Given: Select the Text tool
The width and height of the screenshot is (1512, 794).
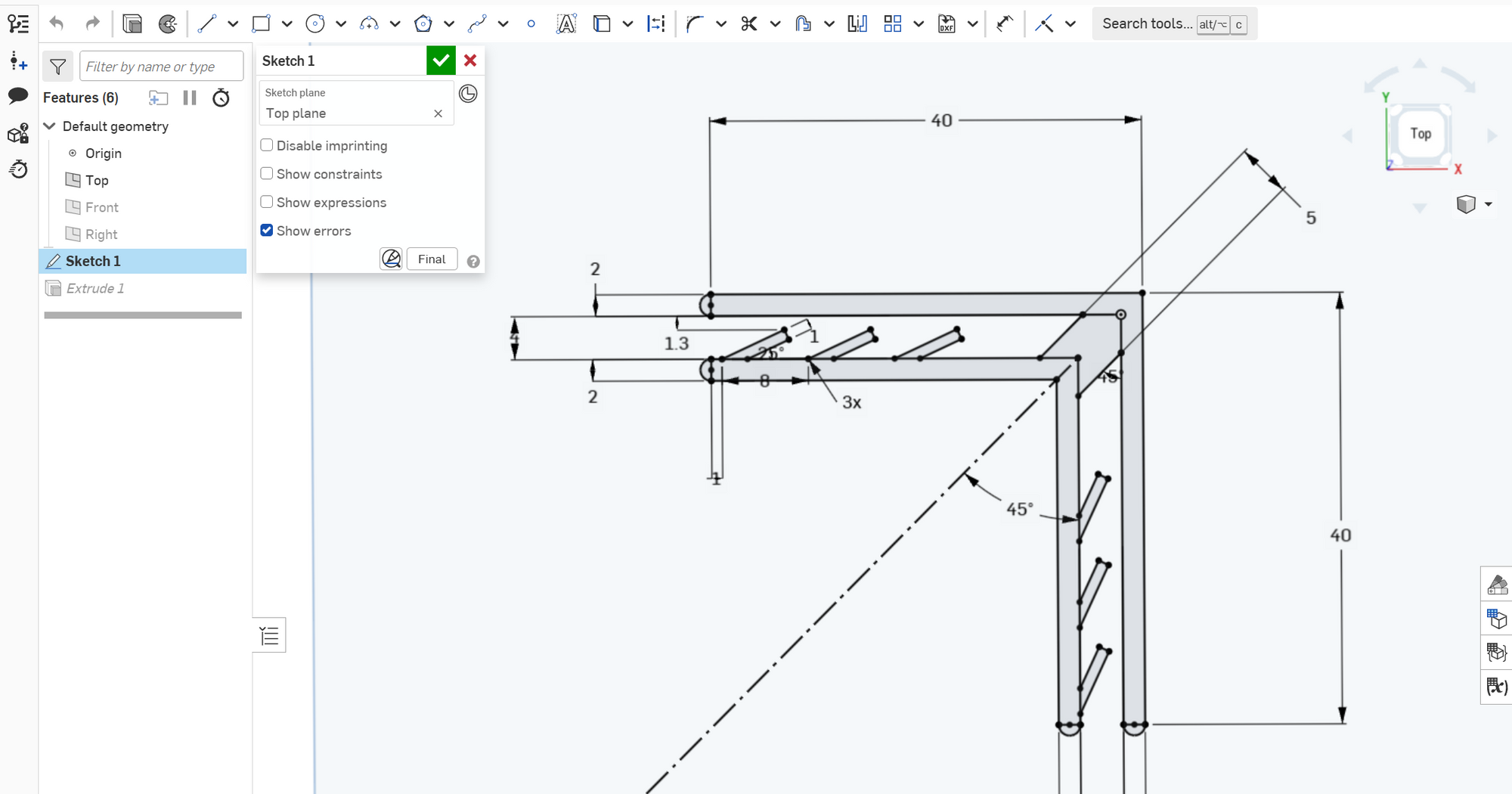Looking at the screenshot, I should coord(566,24).
